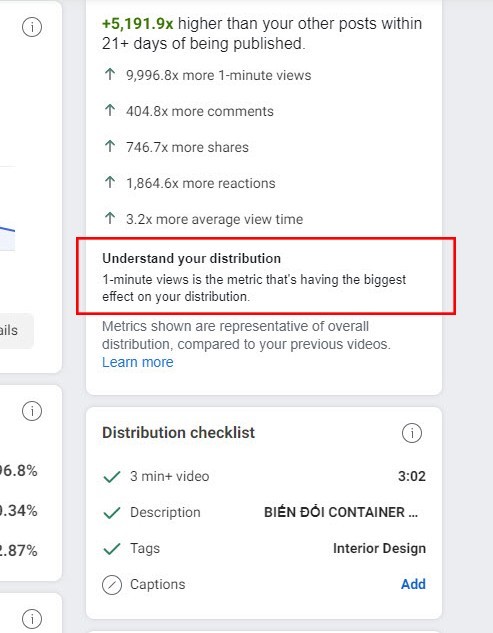Click the +5,191.9x green figure
This screenshot has height=633, width=493.
[x=138, y=24]
